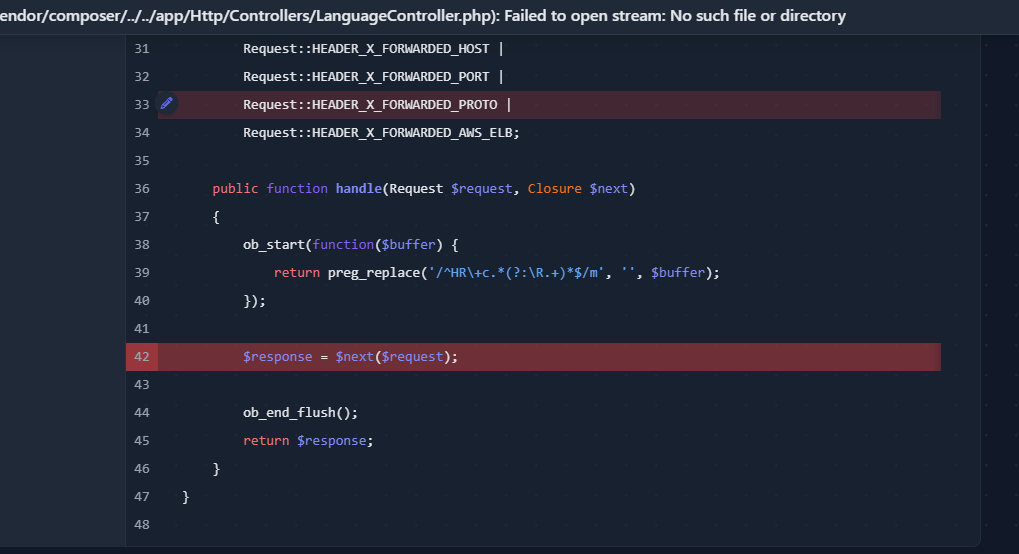Click the 'Closure' type hint in the signature
The image size is (1019, 554).
[554, 188]
